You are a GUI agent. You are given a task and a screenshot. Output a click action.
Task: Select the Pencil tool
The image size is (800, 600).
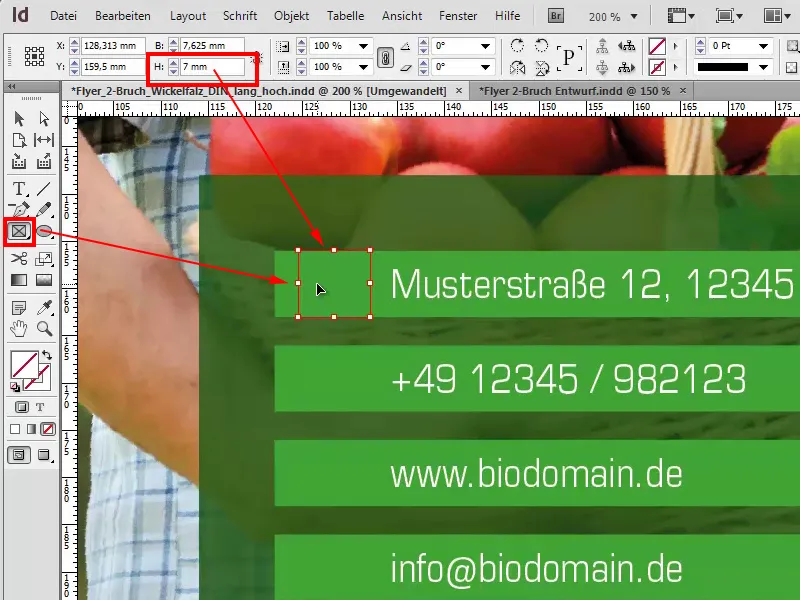(x=44, y=210)
